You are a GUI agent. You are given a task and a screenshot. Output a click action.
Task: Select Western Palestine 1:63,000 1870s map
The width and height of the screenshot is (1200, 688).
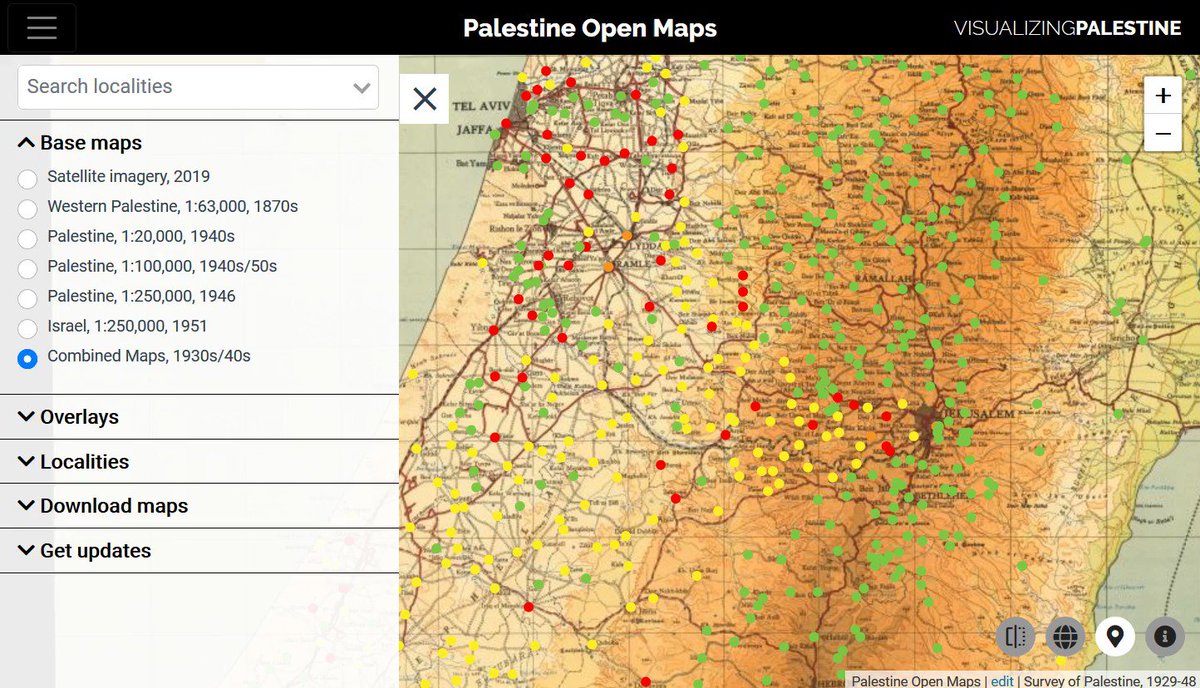tap(28, 208)
